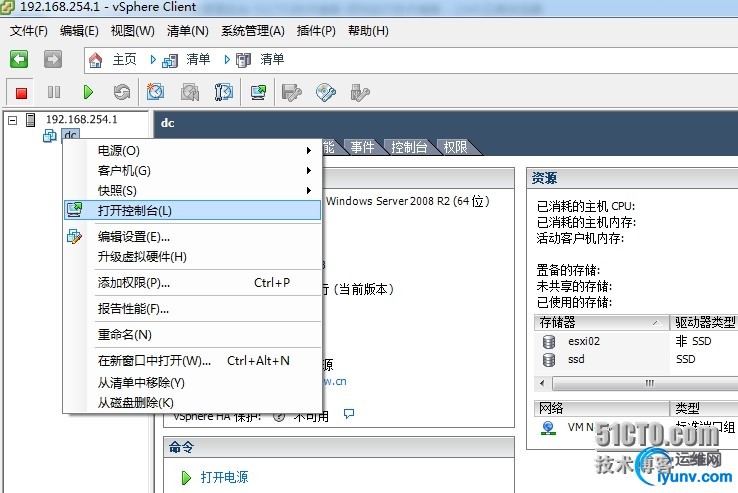The height and width of the screenshot is (493, 738).
Task: Click the forward navigation arrow
Action: pyautogui.click(x=53, y=59)
